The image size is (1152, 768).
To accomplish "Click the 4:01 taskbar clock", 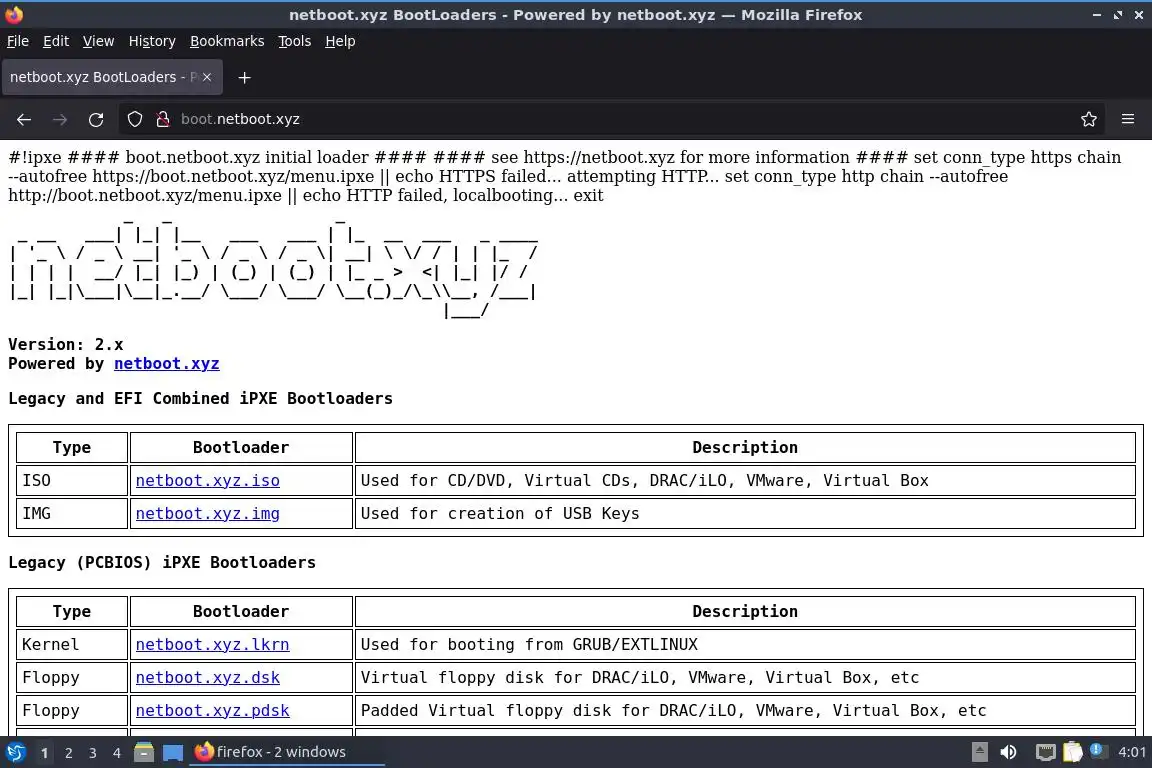I will [1132, 752].
